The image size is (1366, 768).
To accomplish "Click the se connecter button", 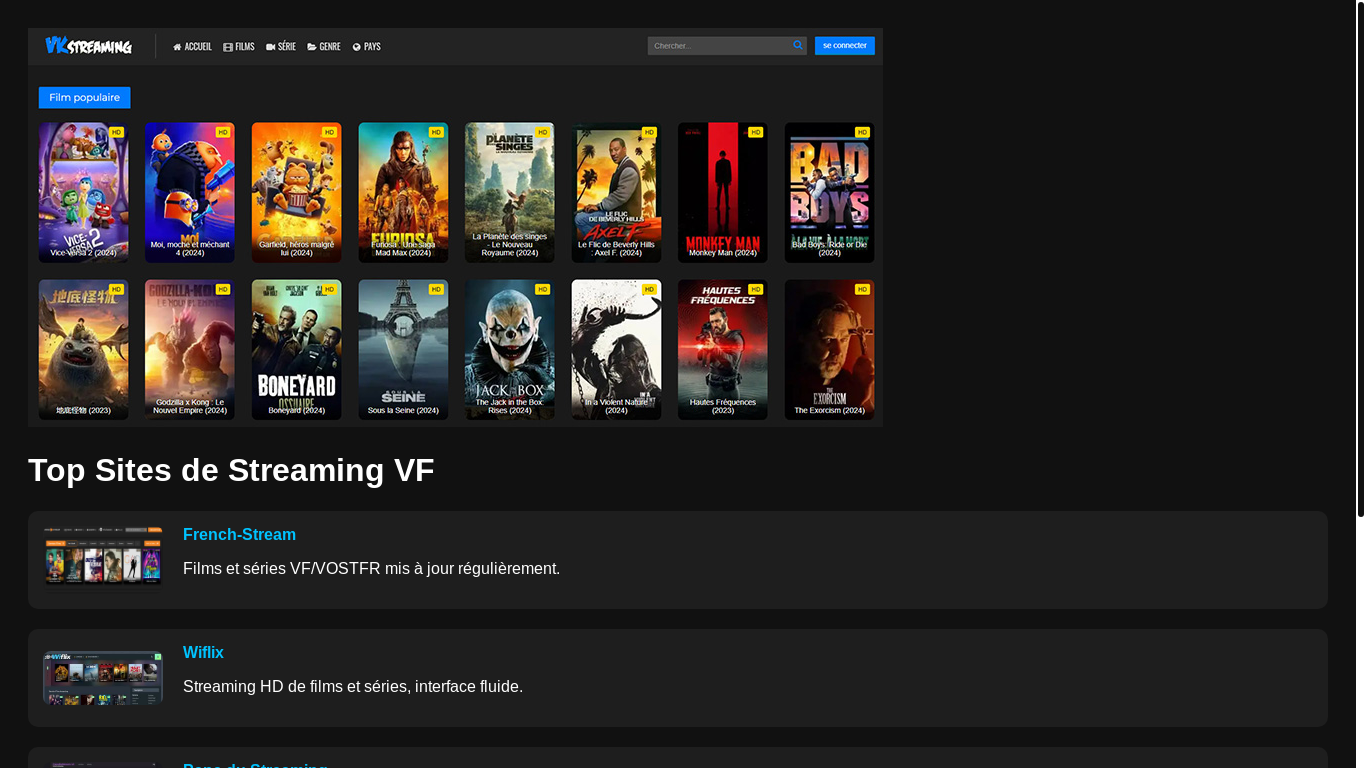I will tap(845, 46).
